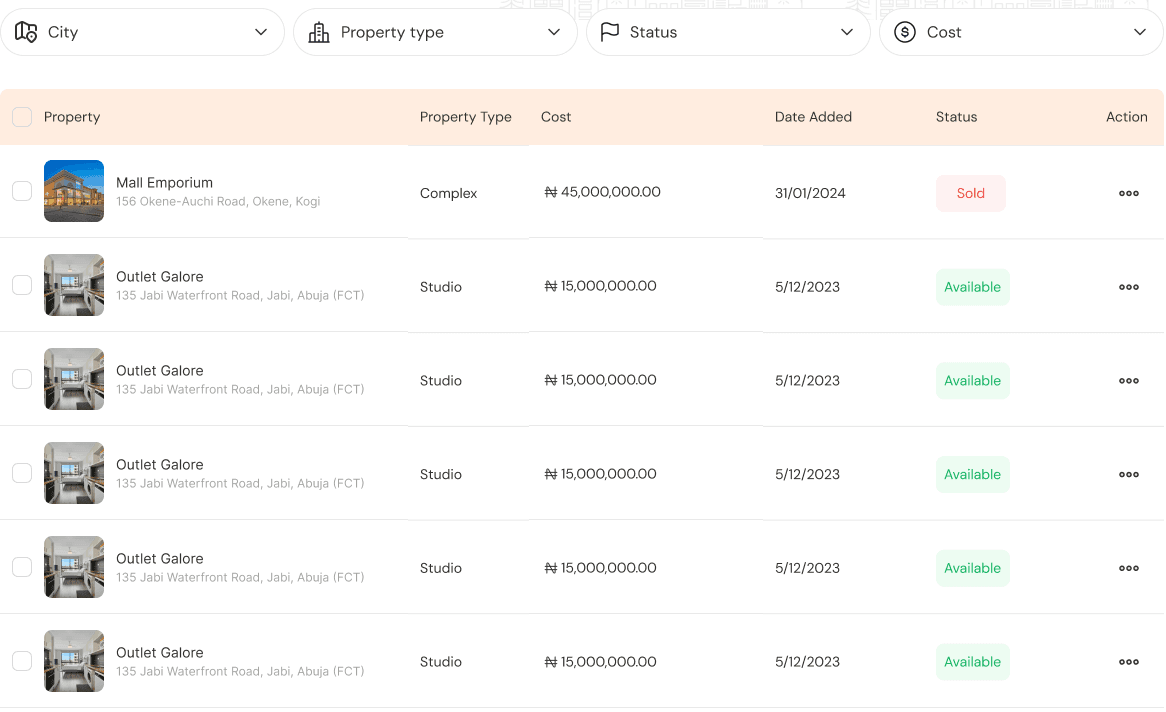Open the three-dot menu for first Outlet Galore row
The width and height of the screenshot is (1166, 712).
coord(1129,287)
